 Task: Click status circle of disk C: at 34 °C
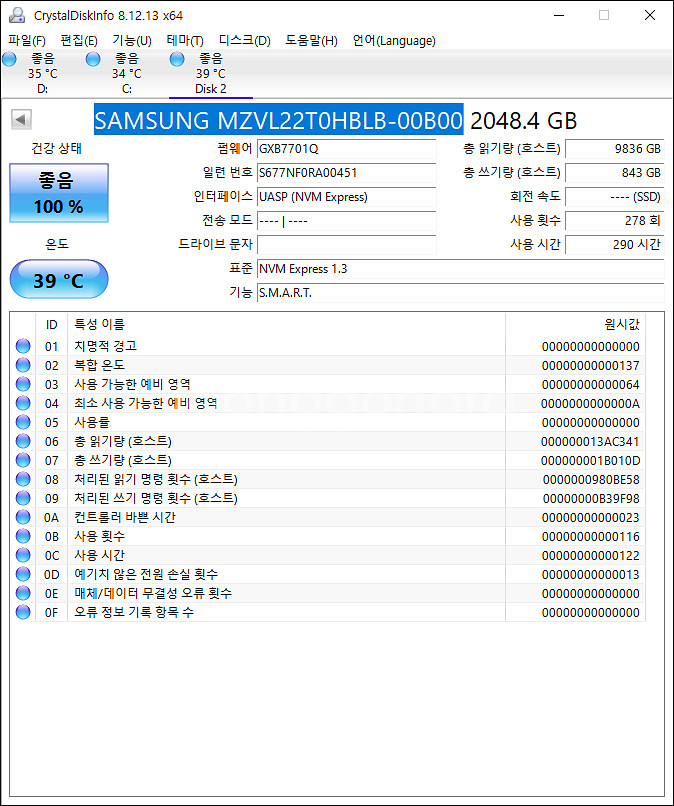pos(93,60)
